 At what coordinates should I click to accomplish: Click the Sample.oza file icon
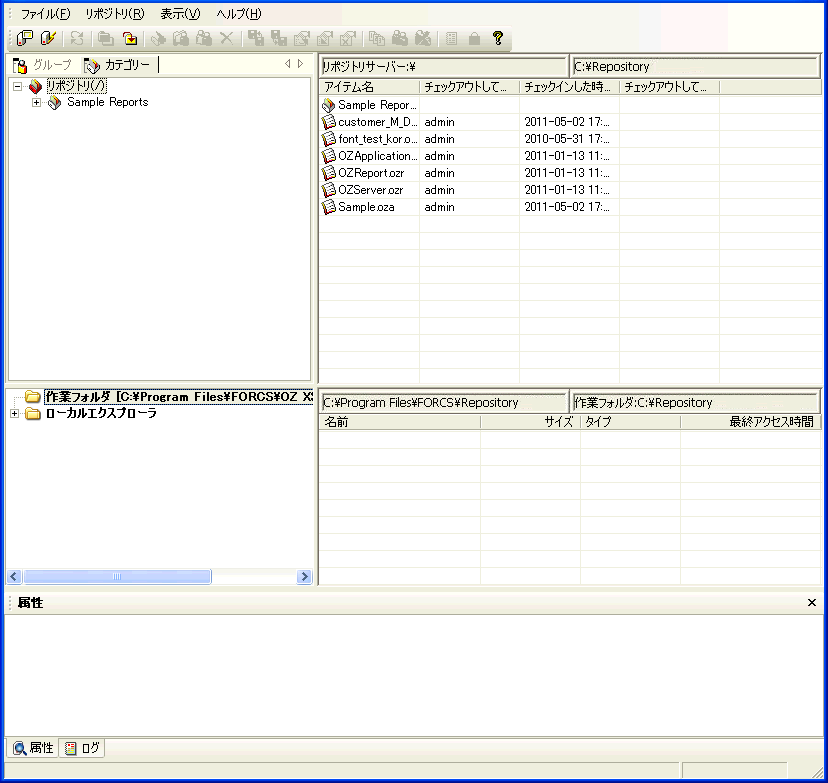coord(328,207)
